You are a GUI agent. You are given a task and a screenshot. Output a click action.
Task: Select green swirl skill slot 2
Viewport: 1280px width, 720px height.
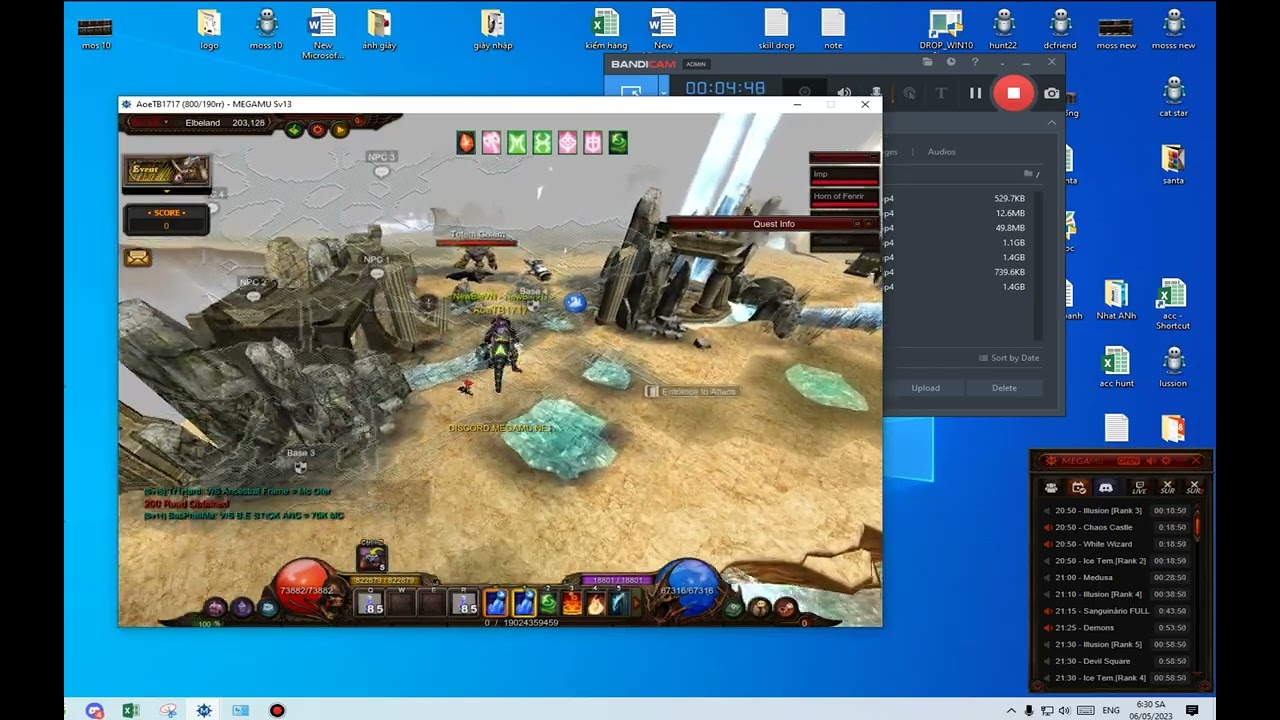coord(547,603)
